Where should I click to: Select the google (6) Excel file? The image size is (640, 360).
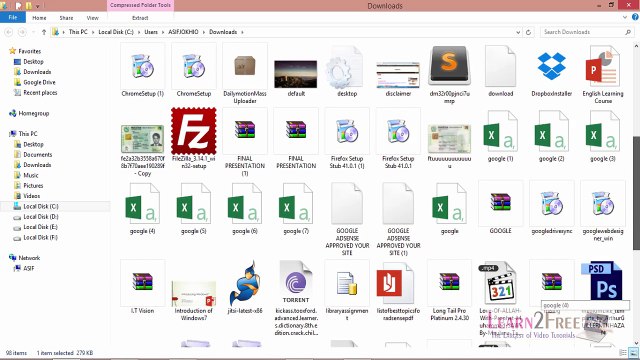click(x=245, y=204)
